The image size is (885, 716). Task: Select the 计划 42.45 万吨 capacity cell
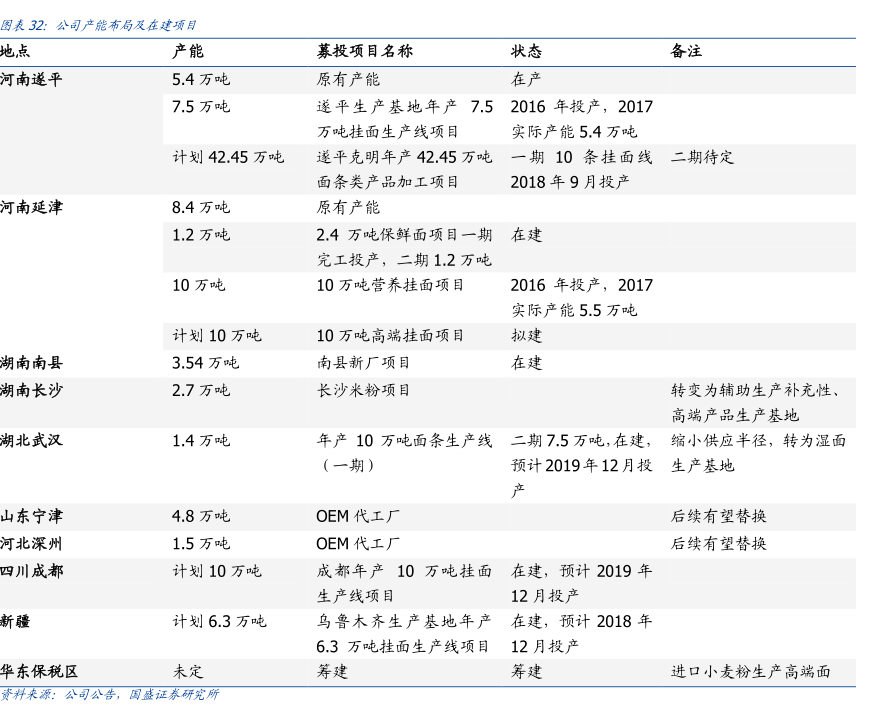[227, 157]
